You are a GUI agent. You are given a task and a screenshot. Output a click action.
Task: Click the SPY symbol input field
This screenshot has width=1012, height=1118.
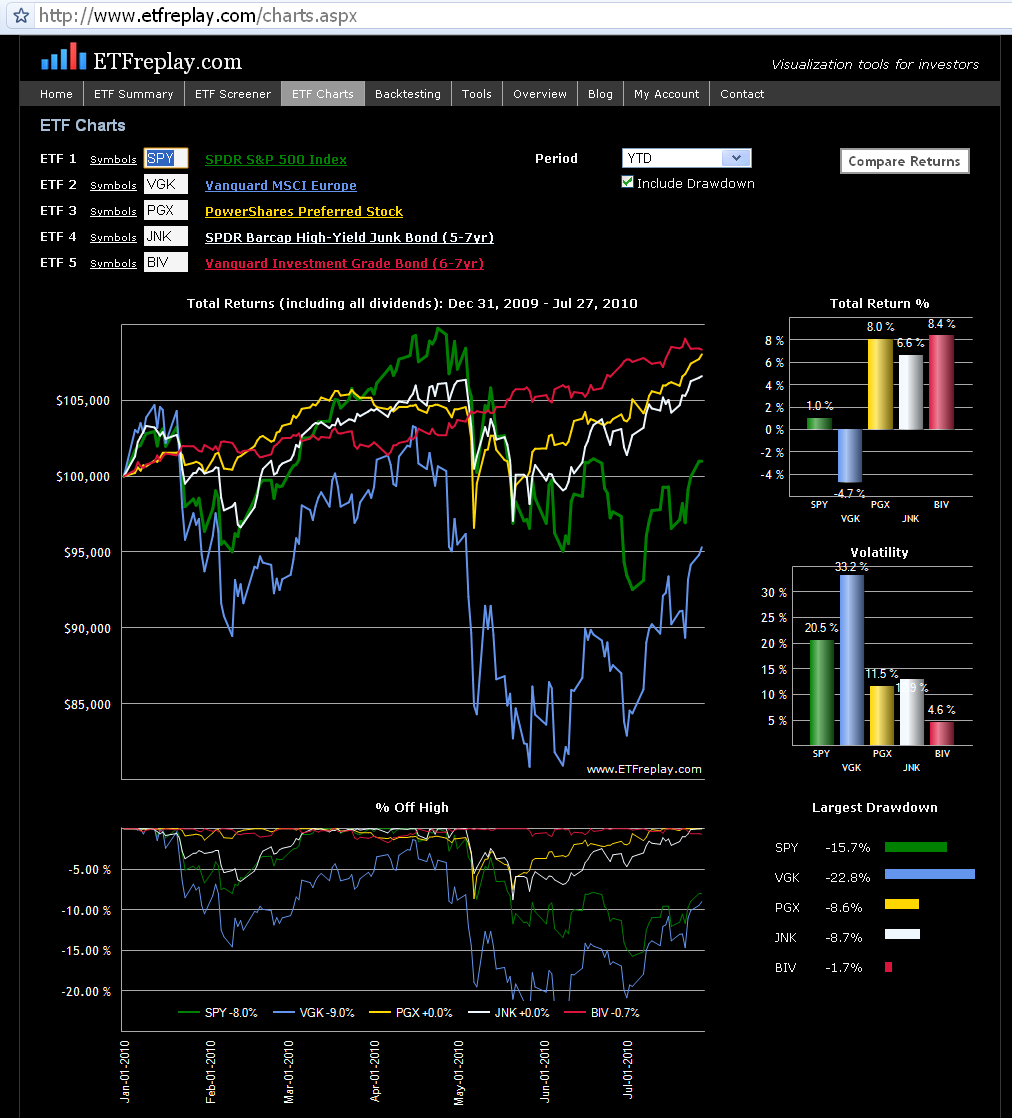tap(166, 158)
